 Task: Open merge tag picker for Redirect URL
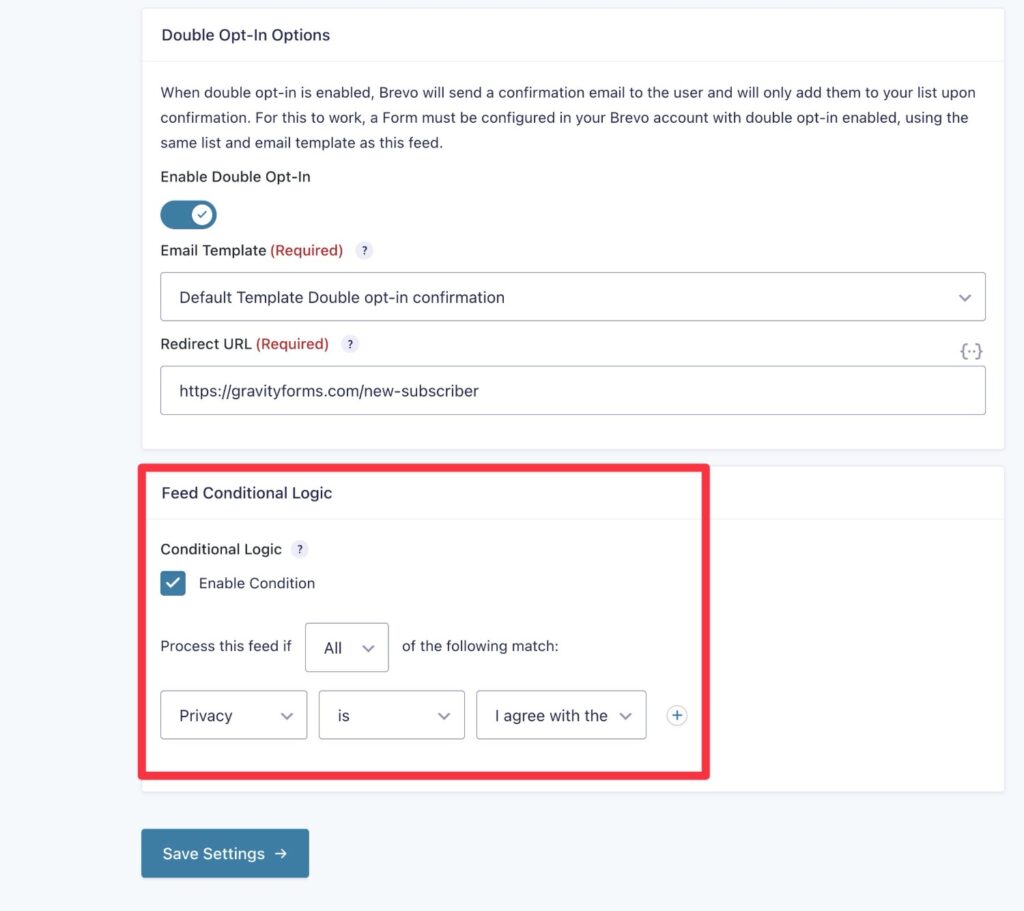click(970, 351)
